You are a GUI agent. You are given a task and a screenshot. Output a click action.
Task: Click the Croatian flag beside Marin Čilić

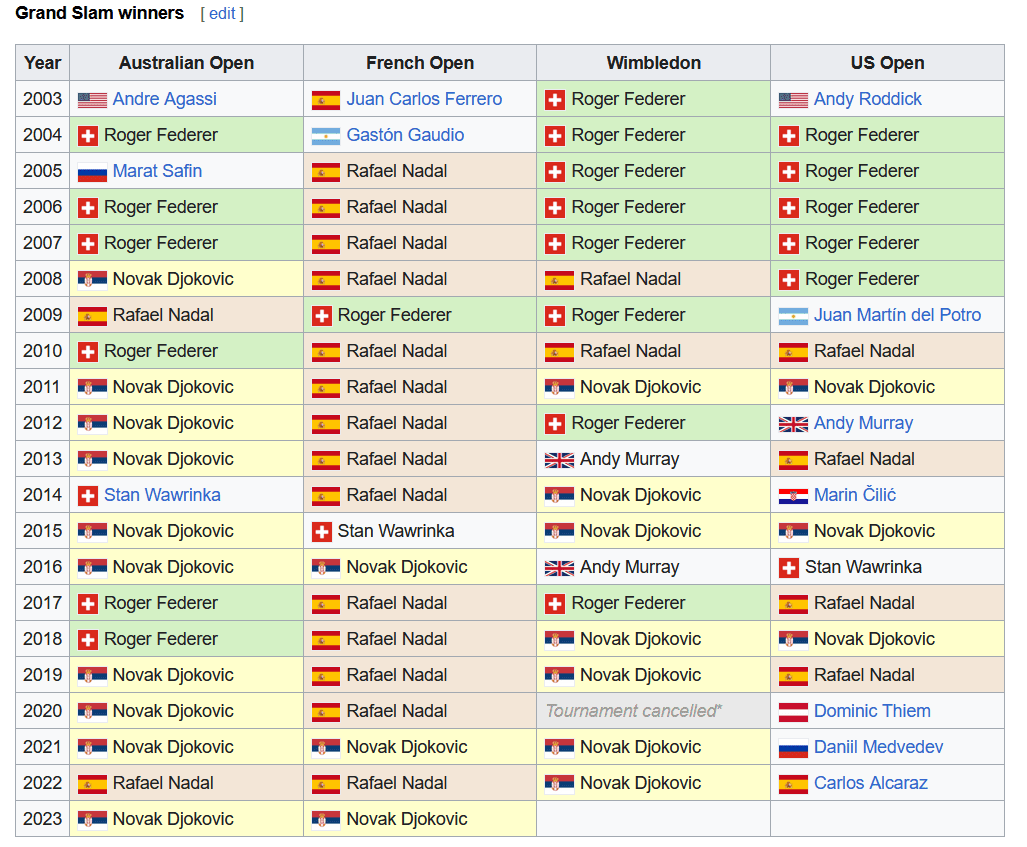coord(793,497)
